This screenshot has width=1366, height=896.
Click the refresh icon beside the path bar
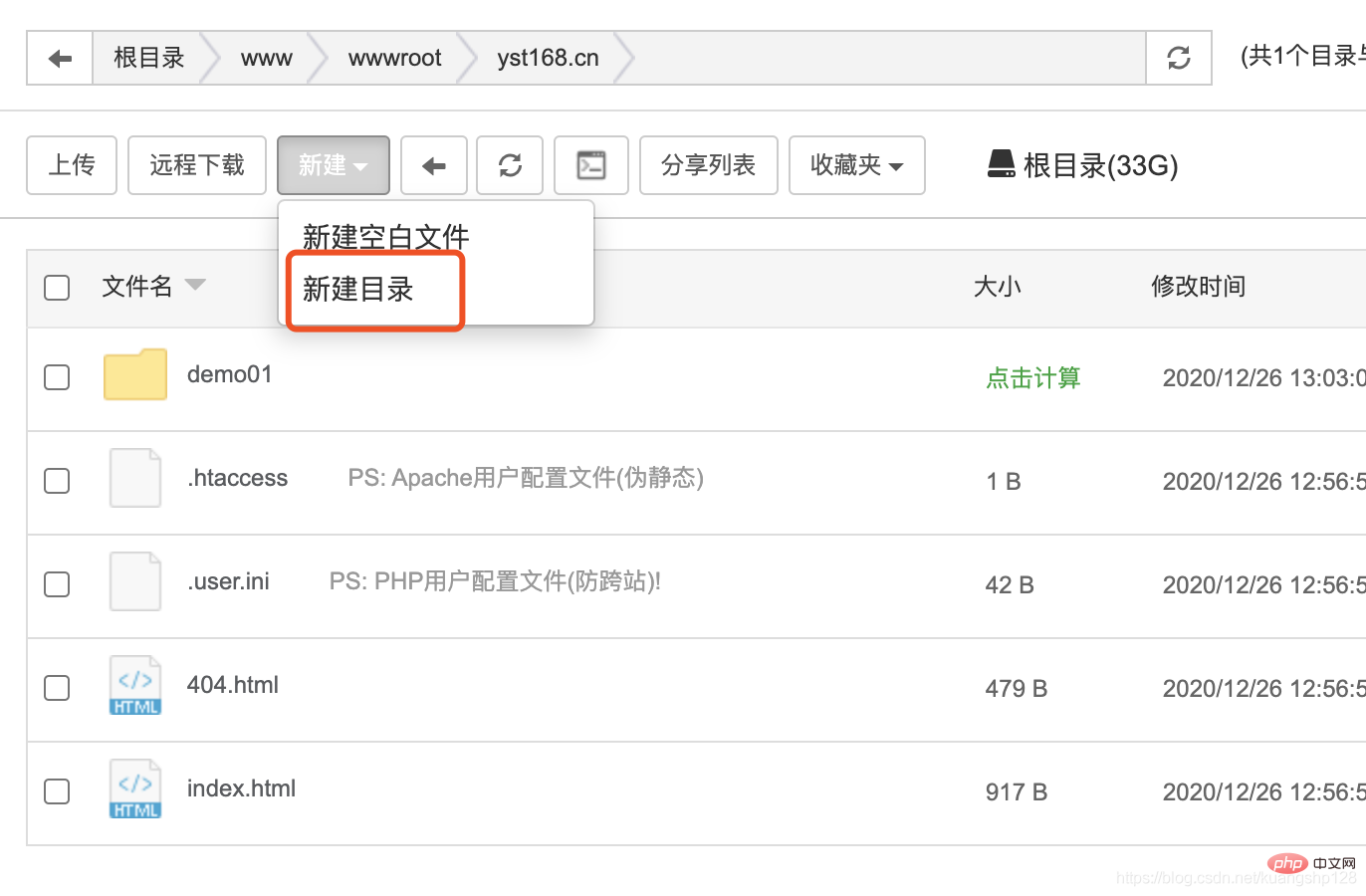tap(1179, 58)
